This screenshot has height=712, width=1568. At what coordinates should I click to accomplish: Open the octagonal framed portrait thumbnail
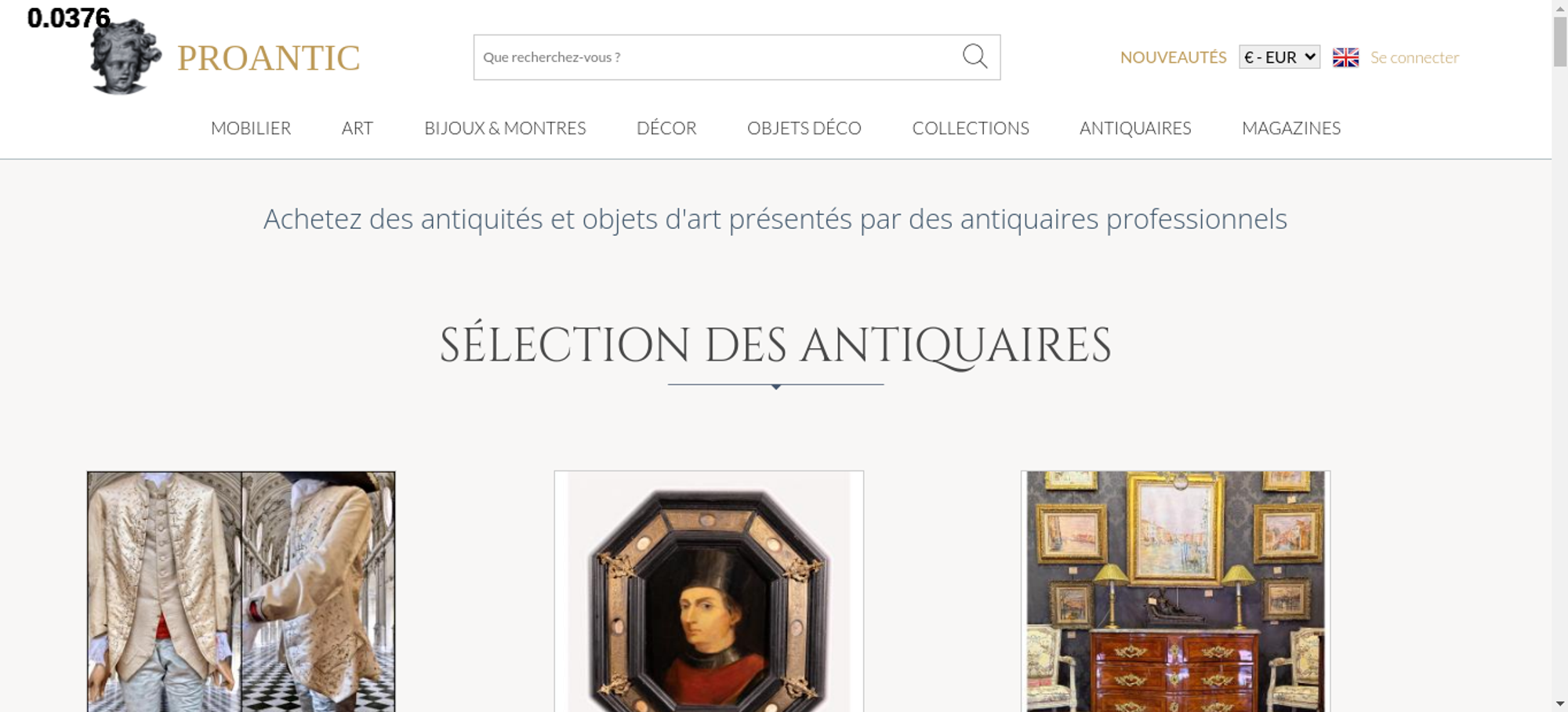click(709, 592)
